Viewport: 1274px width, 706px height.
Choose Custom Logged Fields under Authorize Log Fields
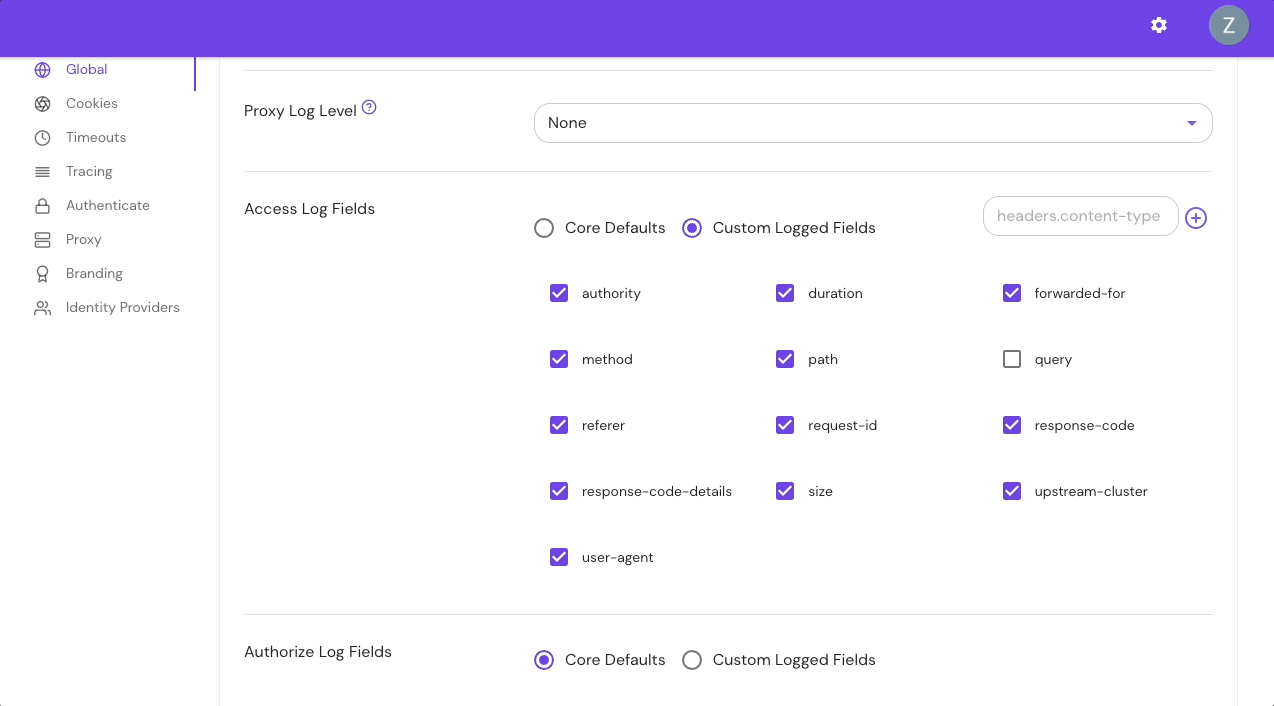tap(692, 660)
